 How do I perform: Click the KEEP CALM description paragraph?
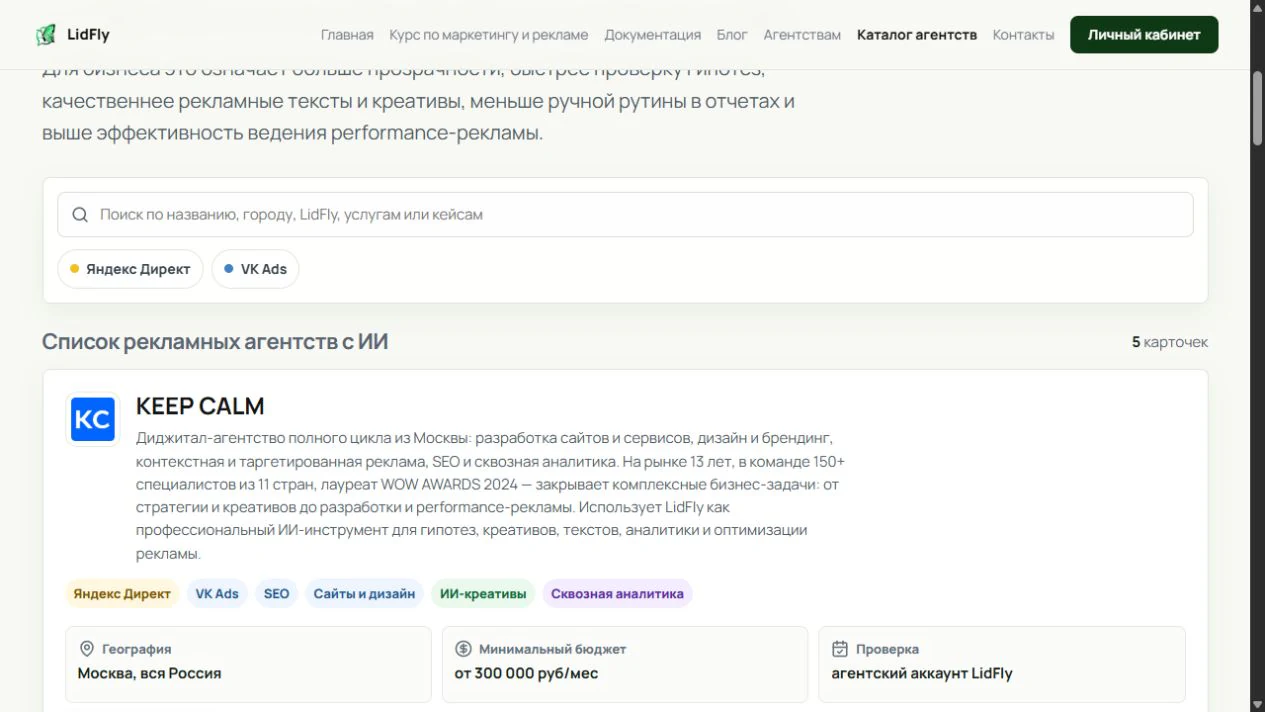pos(490,496)
